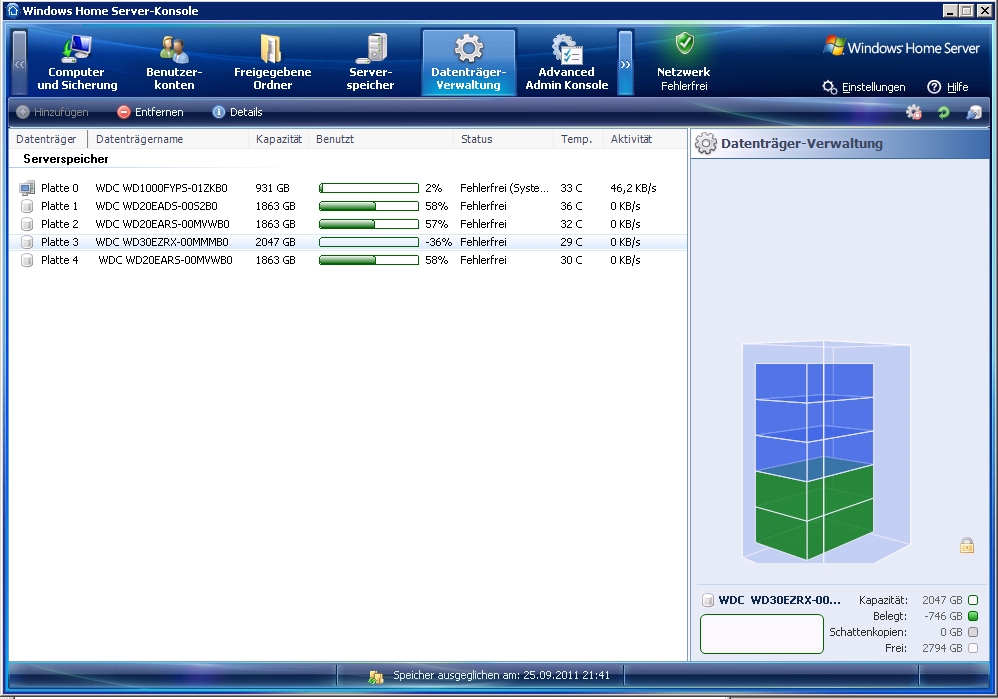
Task: Click the '-746 GB' Belegt value
Action: (x=943, y=616)
